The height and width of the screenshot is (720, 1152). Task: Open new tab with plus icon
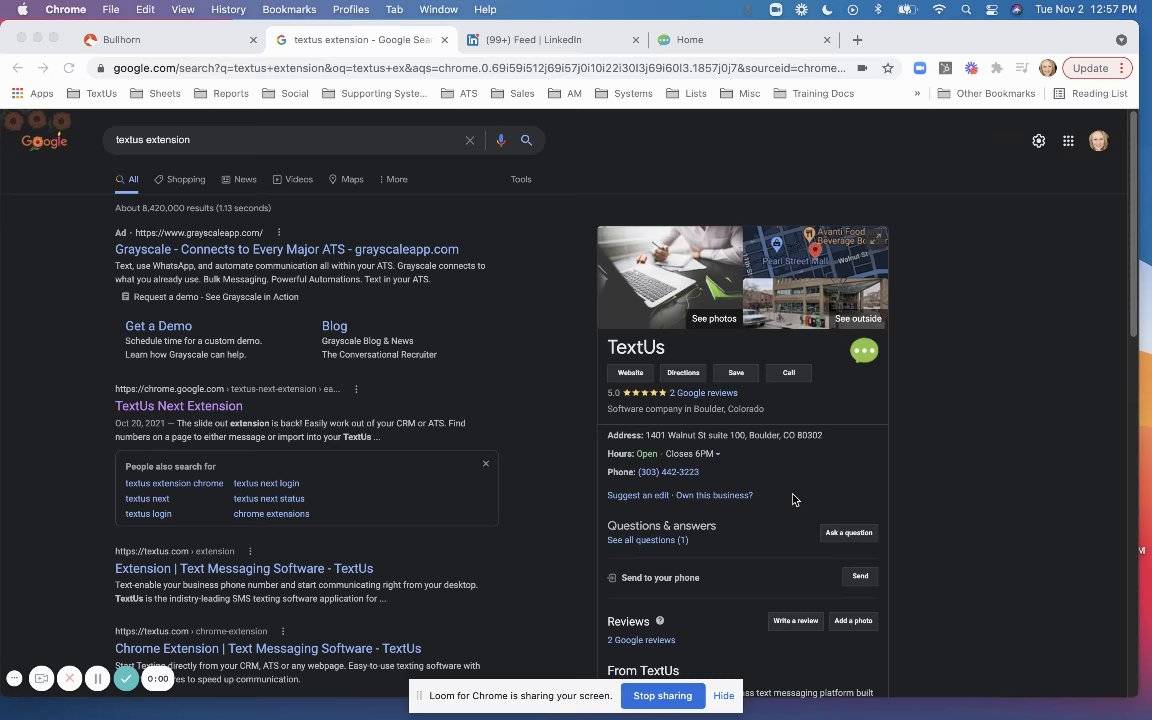tap(857, 40)
